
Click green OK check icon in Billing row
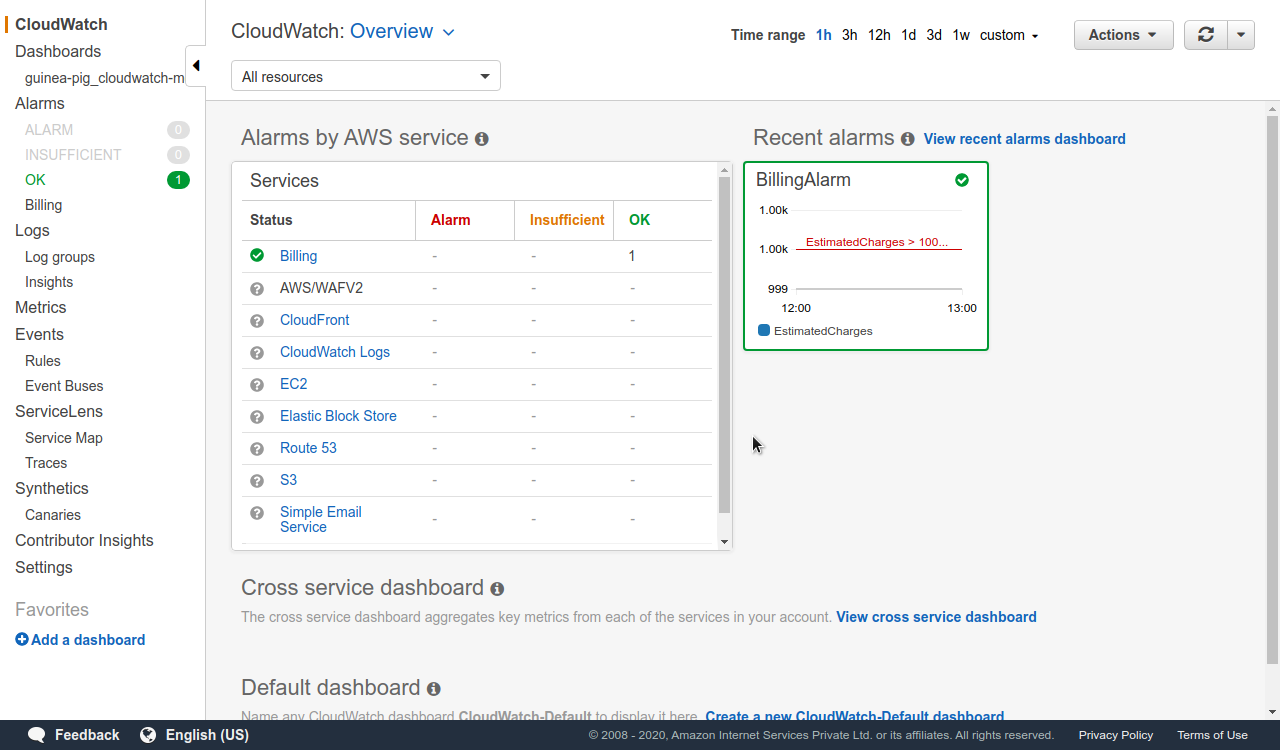(257, 256)
